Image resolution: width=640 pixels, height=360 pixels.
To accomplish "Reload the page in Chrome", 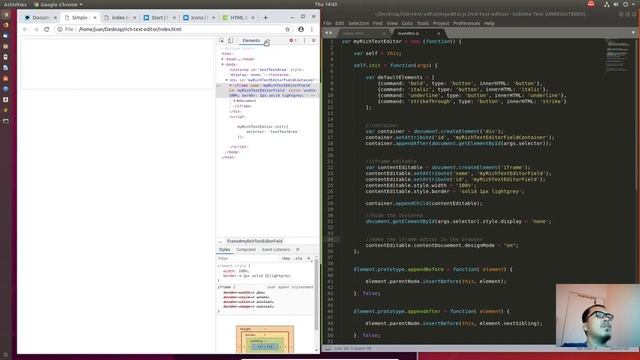I will [x=47, y=29].
